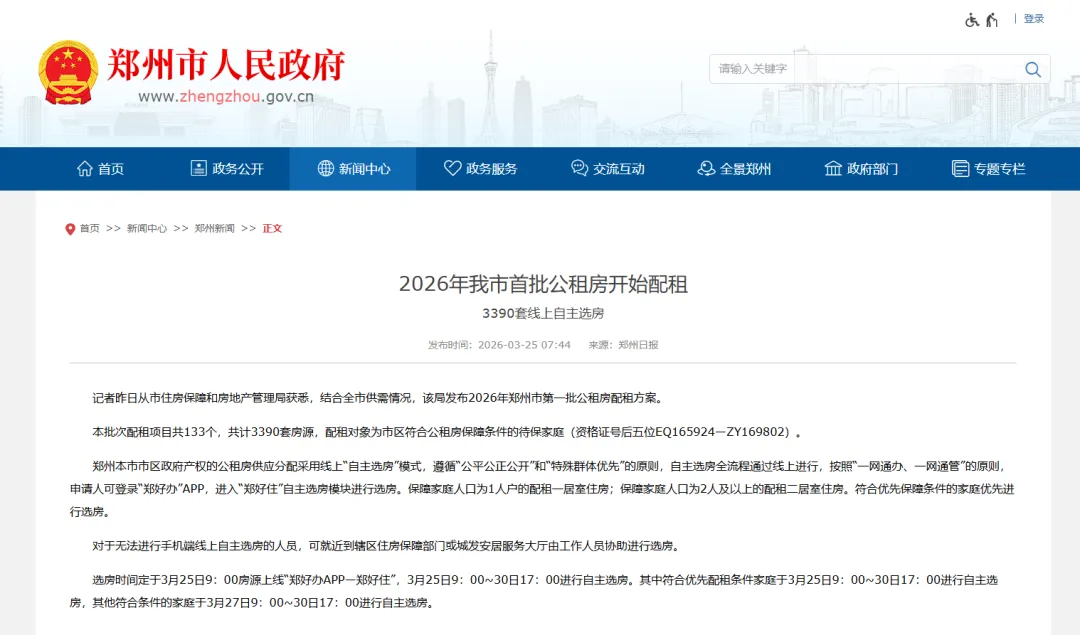Click the subtitle 3390套线上自主选房
The width and height of the screenshot is (1080, 635).
coord(543,313)
